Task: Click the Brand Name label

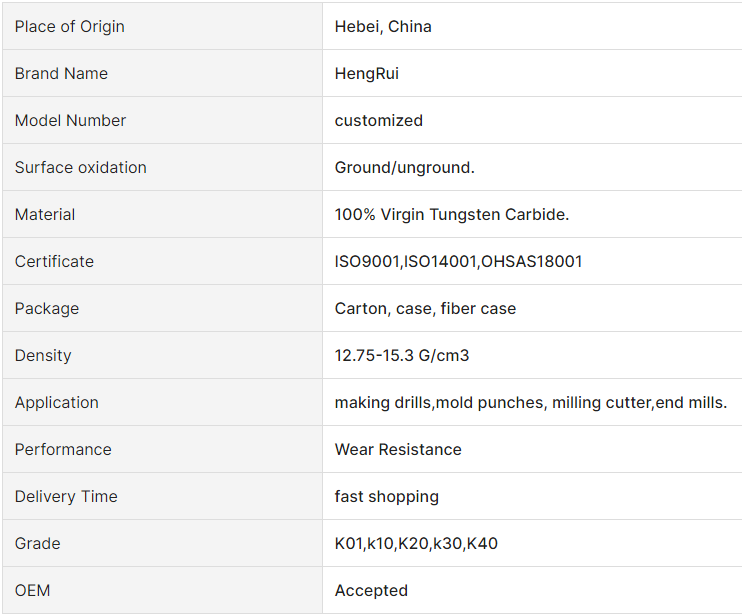Action: pos(61,73)
